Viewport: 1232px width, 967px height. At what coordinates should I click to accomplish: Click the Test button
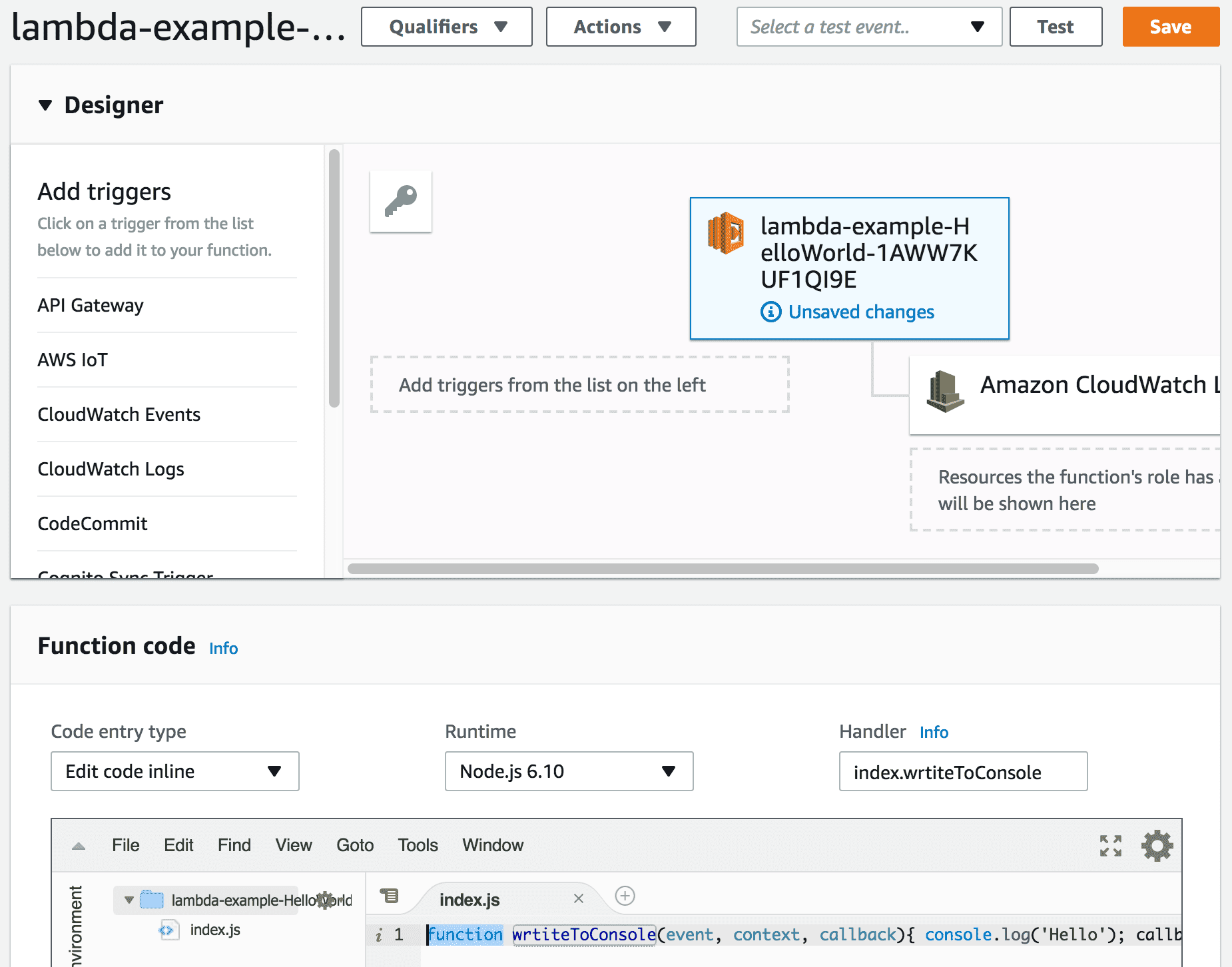[1055, 27]
